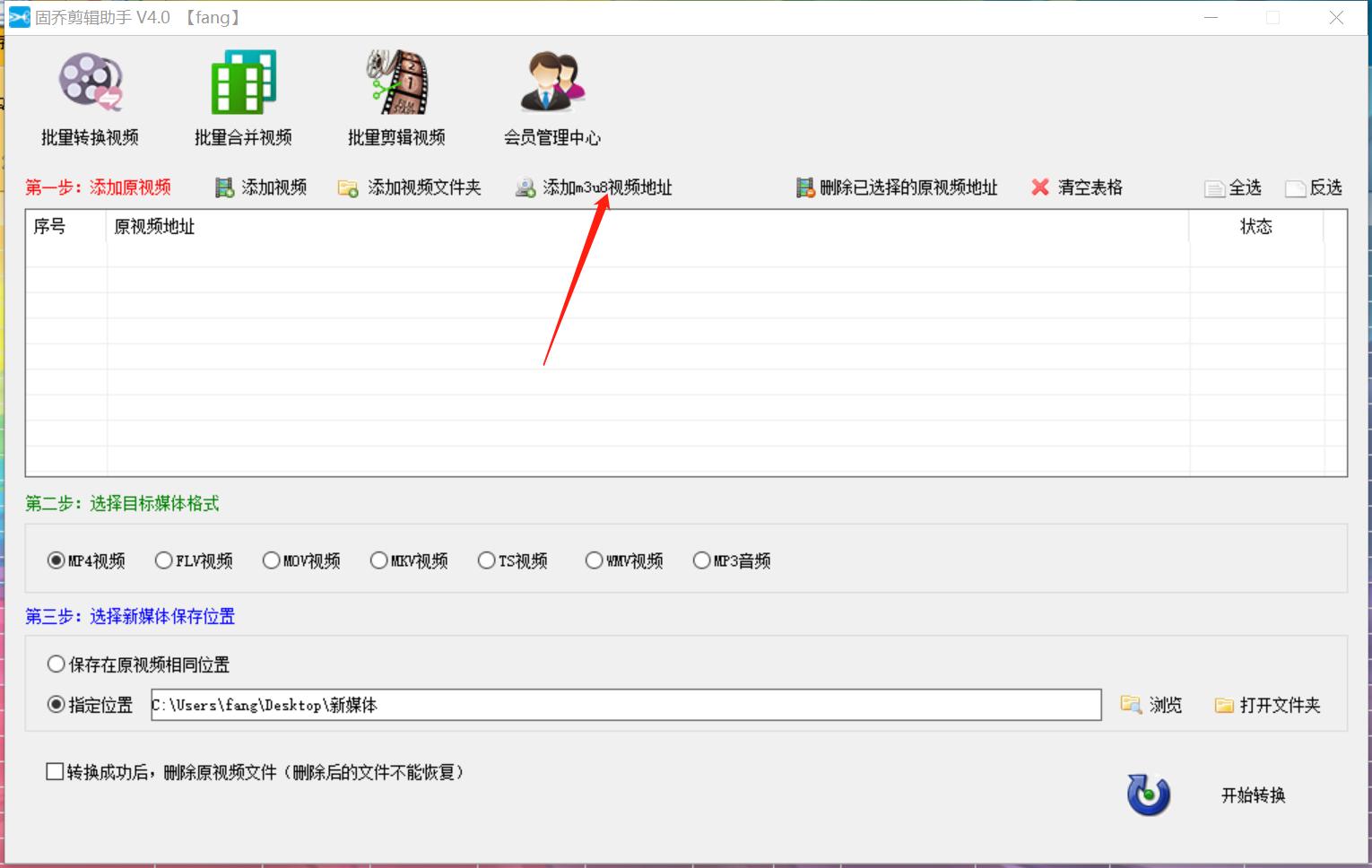The image size is (1372, 868).
Task: Click 全选 button text
Action: coord(1246,187)
